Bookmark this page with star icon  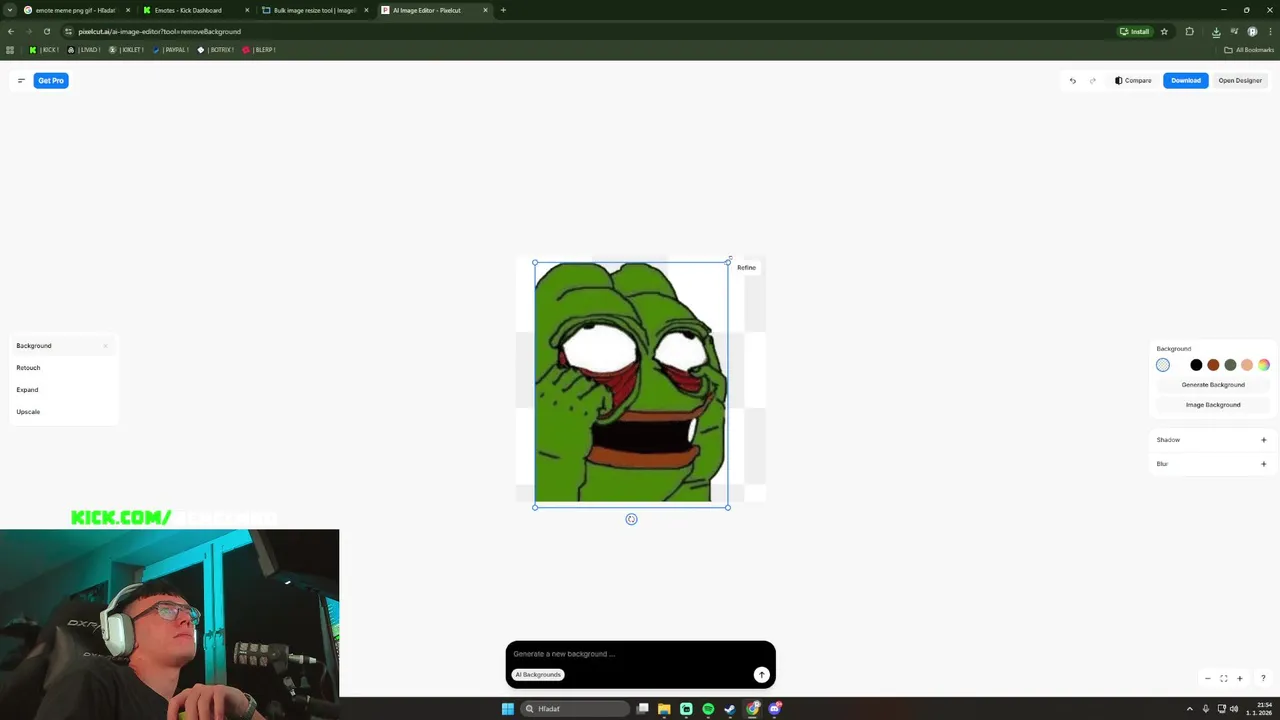(1164, 31)
